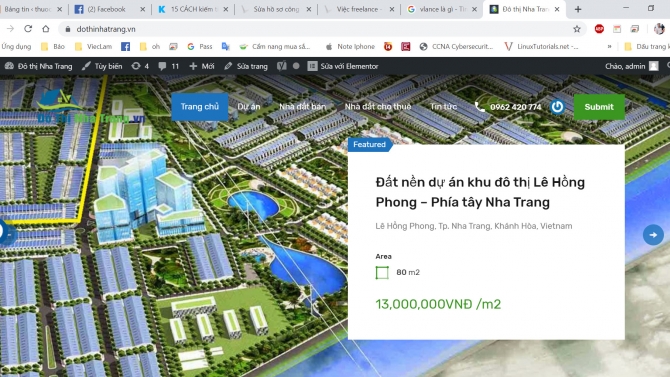Screen dimensions: 670x377
Task: Open the Chrome profile avatar
Action: coord(659,29)
